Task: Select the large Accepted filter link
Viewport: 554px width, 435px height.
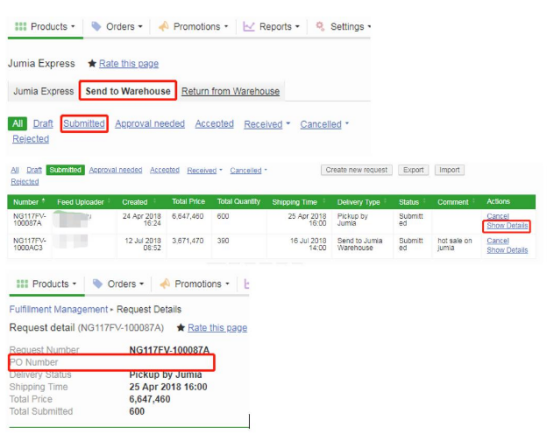Action: click(214, 124)
